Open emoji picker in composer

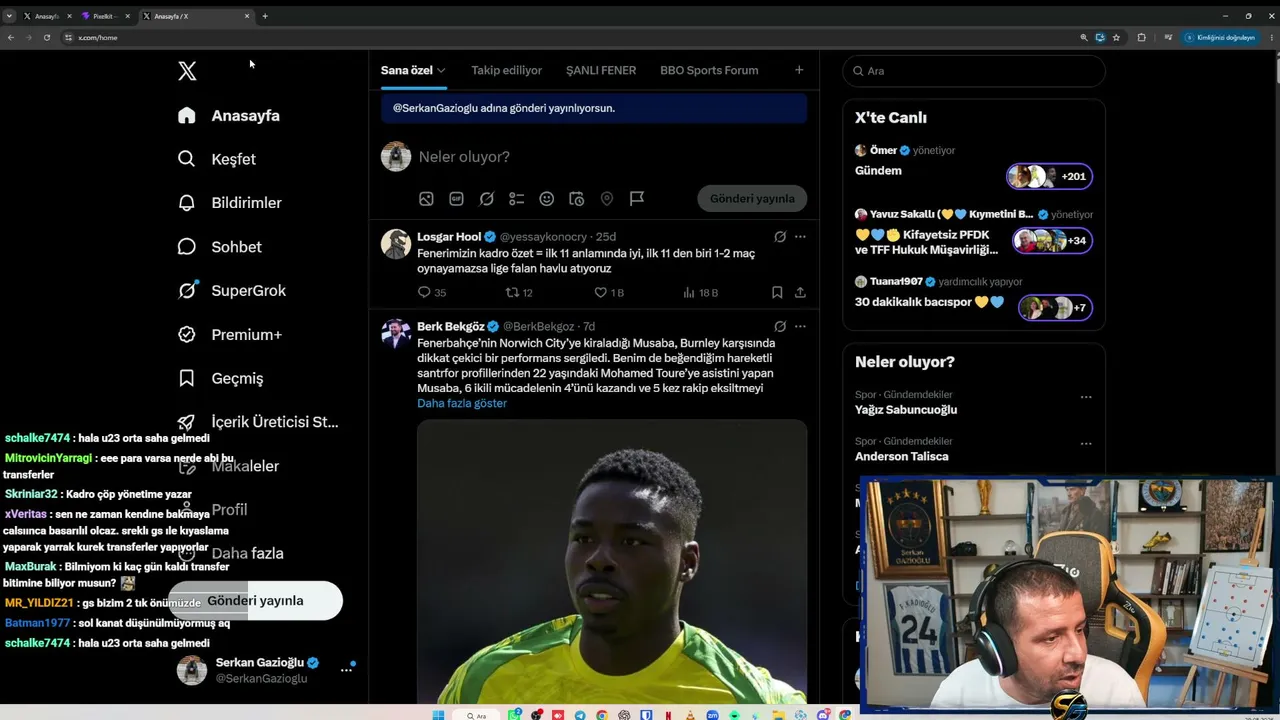547,199
